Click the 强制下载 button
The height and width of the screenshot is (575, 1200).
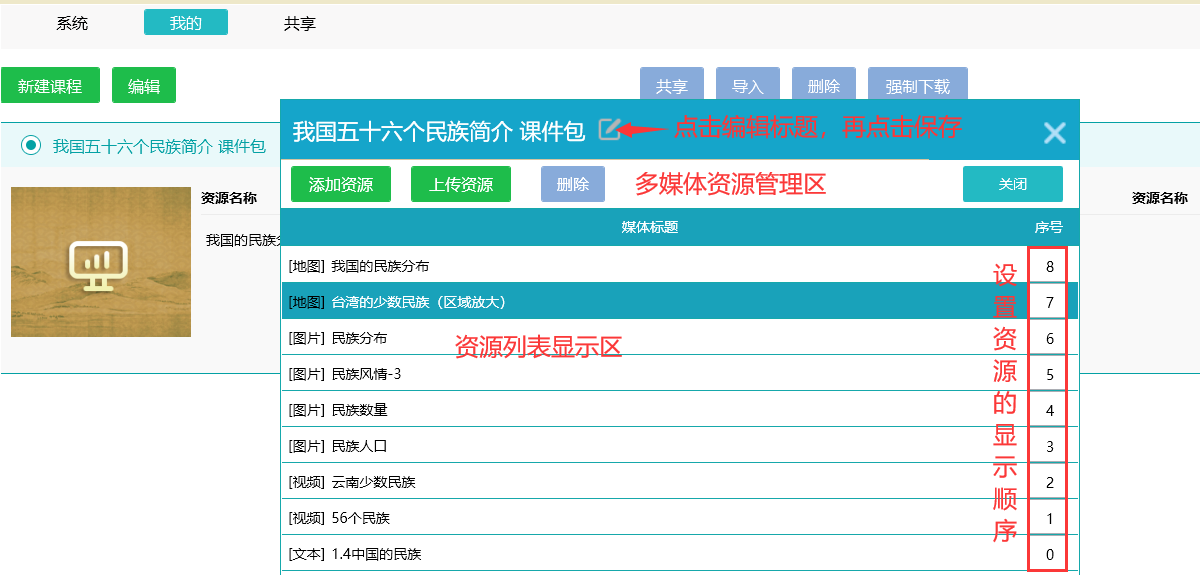[917, 86]
